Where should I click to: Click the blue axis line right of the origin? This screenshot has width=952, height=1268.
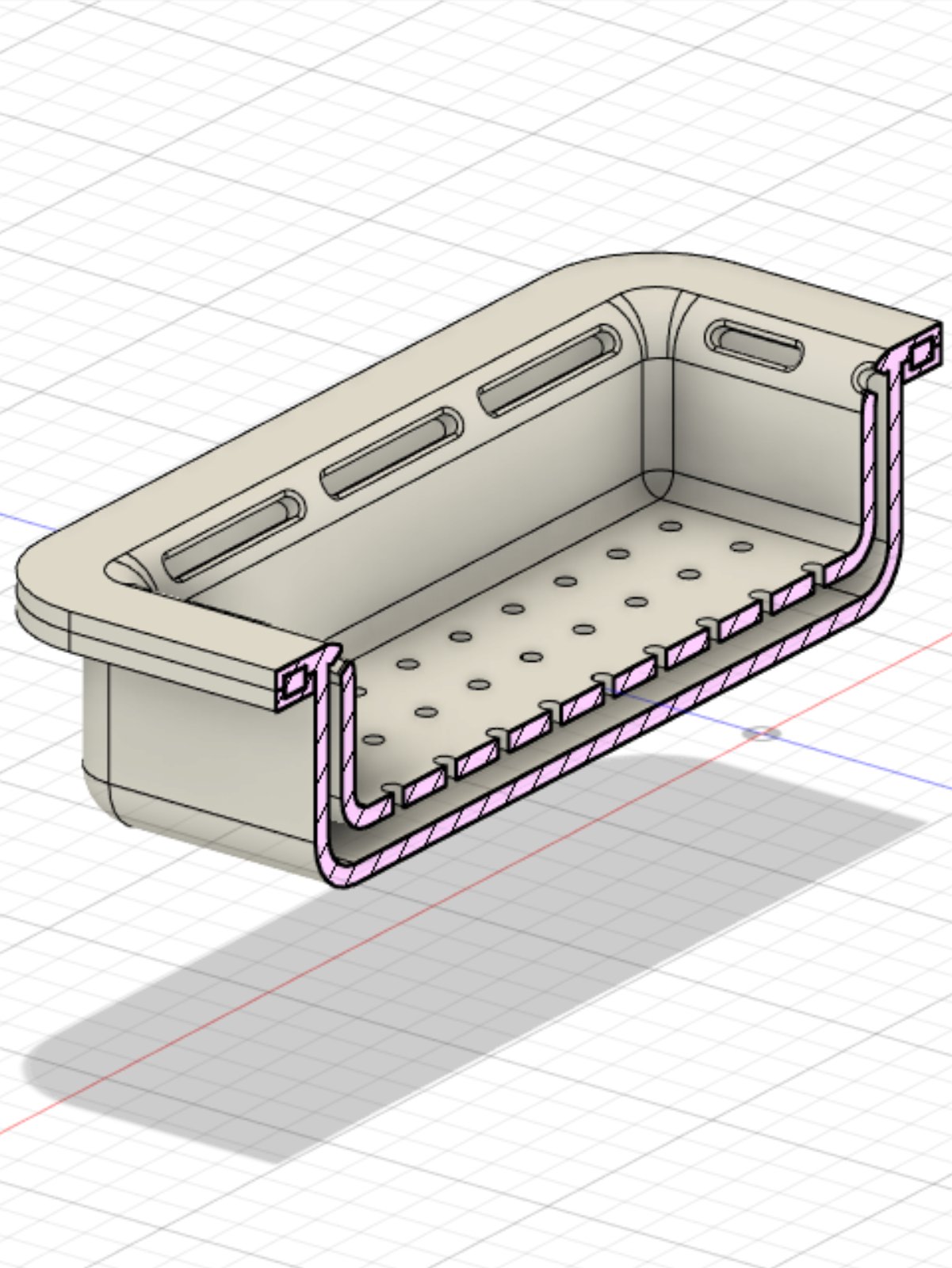click(x=856, y=759)
